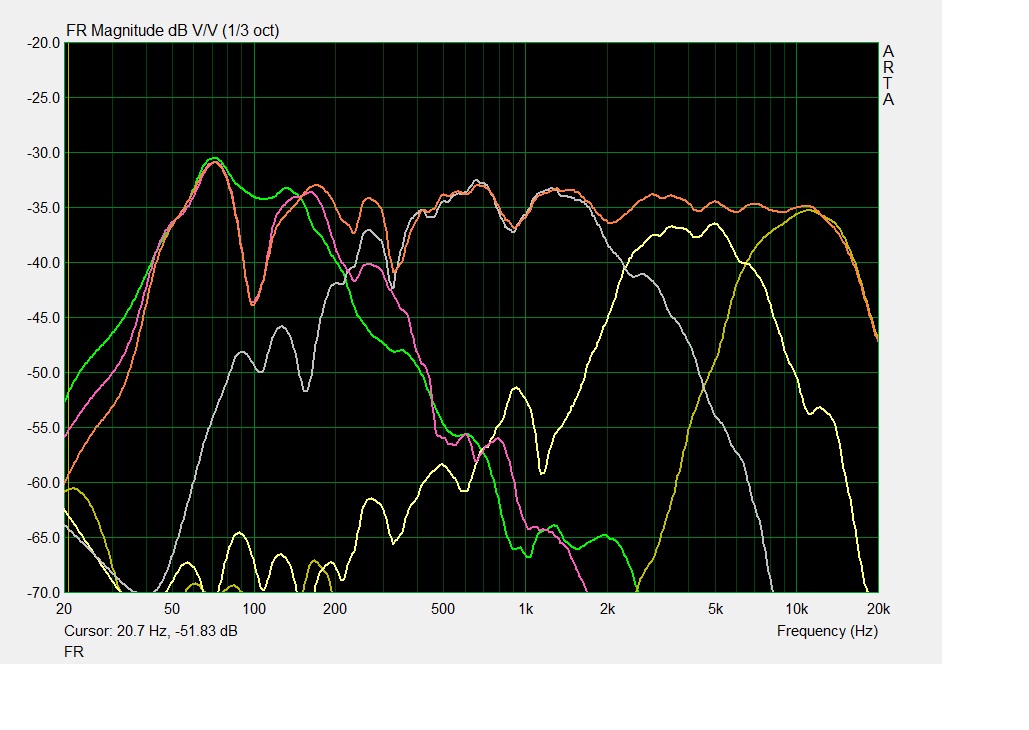The width and height of the screenshot is (1029, 730).
Task: Click the '-45.0' y-axis label
Action: 43,318
